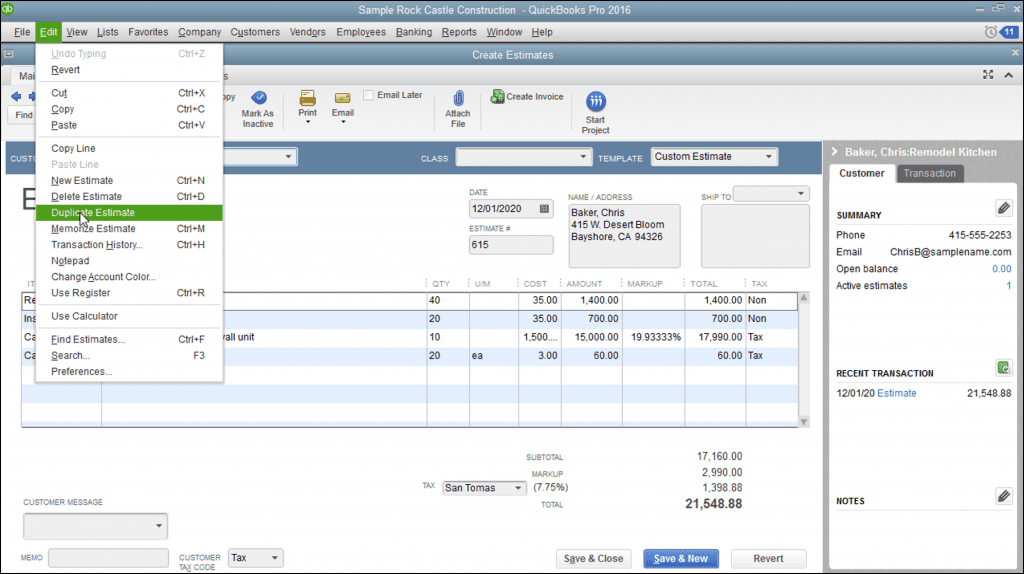Open the File menu
This screenshot has width=1024, height=574.
22,32
